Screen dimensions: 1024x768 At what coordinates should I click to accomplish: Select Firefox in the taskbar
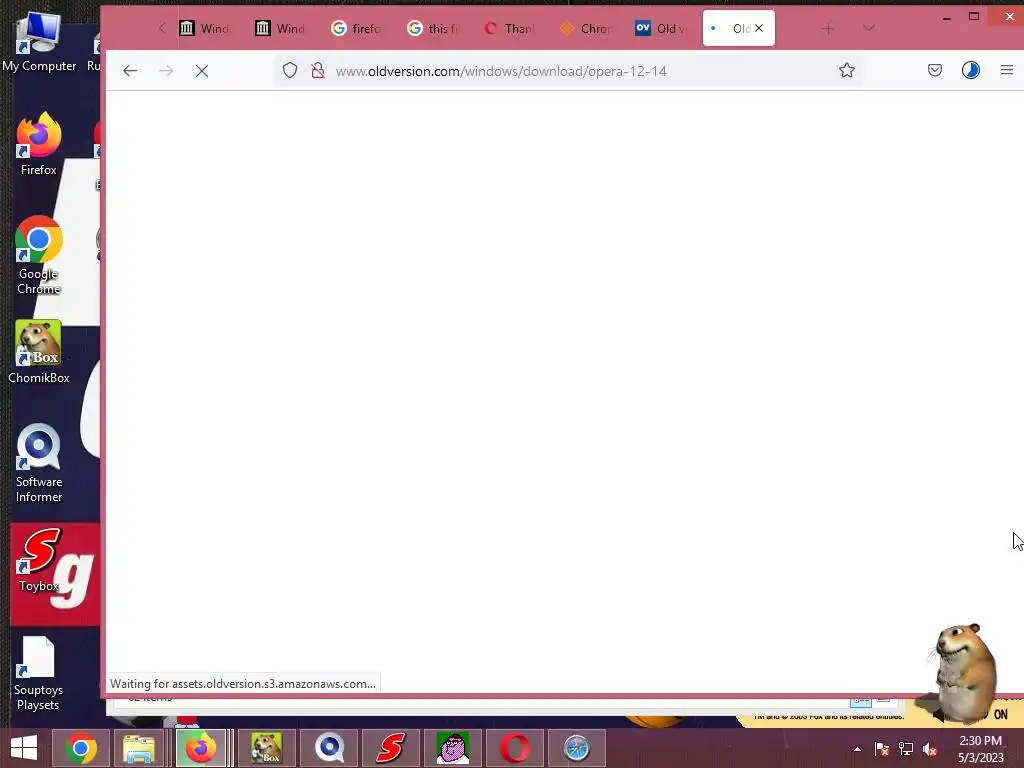(x=200, y=748)
